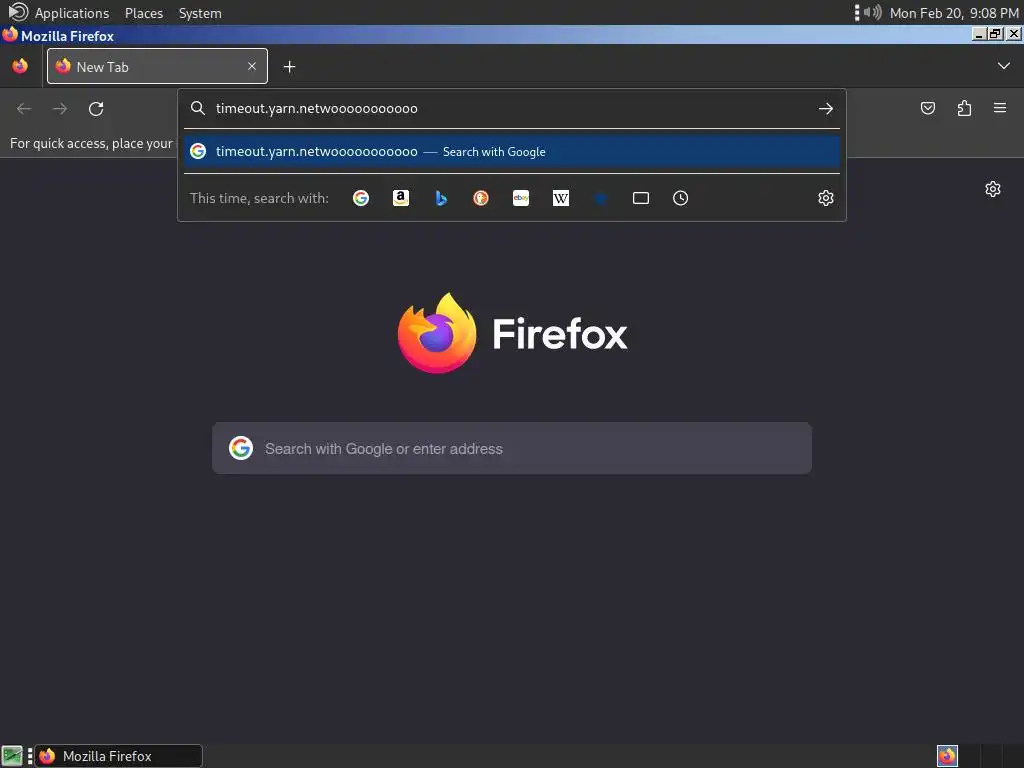Open the Extensions menu

964,108
